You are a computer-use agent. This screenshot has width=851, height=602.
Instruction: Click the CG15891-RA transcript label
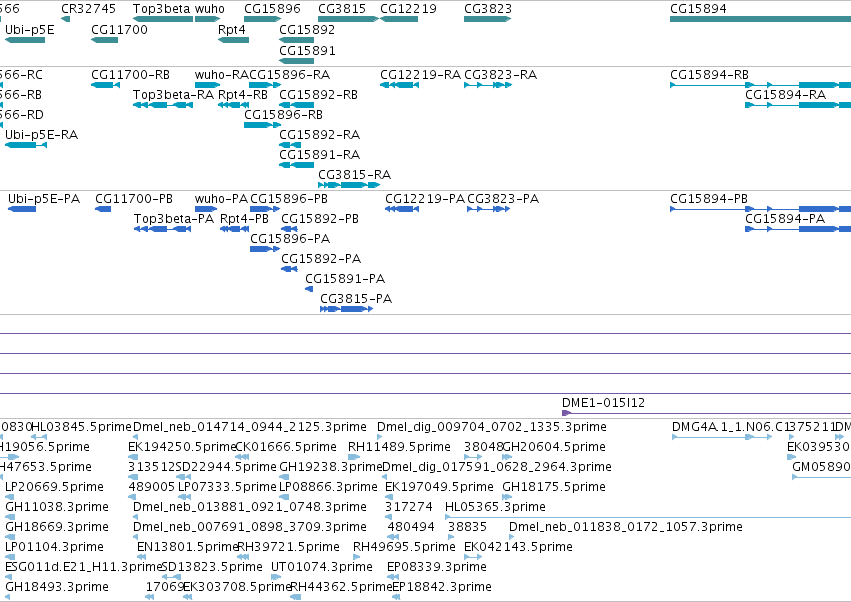(x=320, y=155)
